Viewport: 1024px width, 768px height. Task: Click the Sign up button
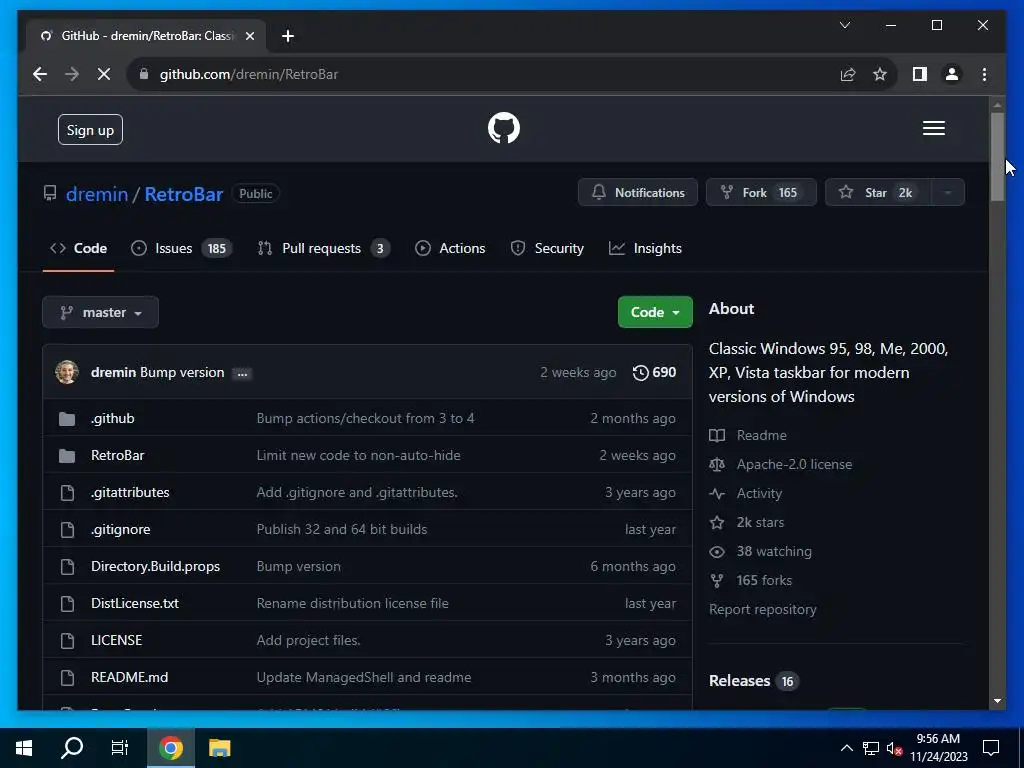pyautogui.click(x=90, y=130)
